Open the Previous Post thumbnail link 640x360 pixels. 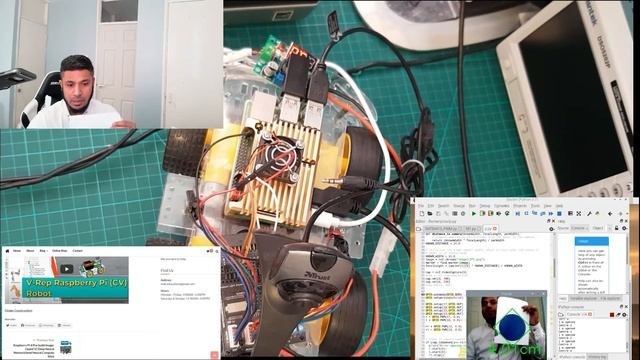(x=66, y=347)
